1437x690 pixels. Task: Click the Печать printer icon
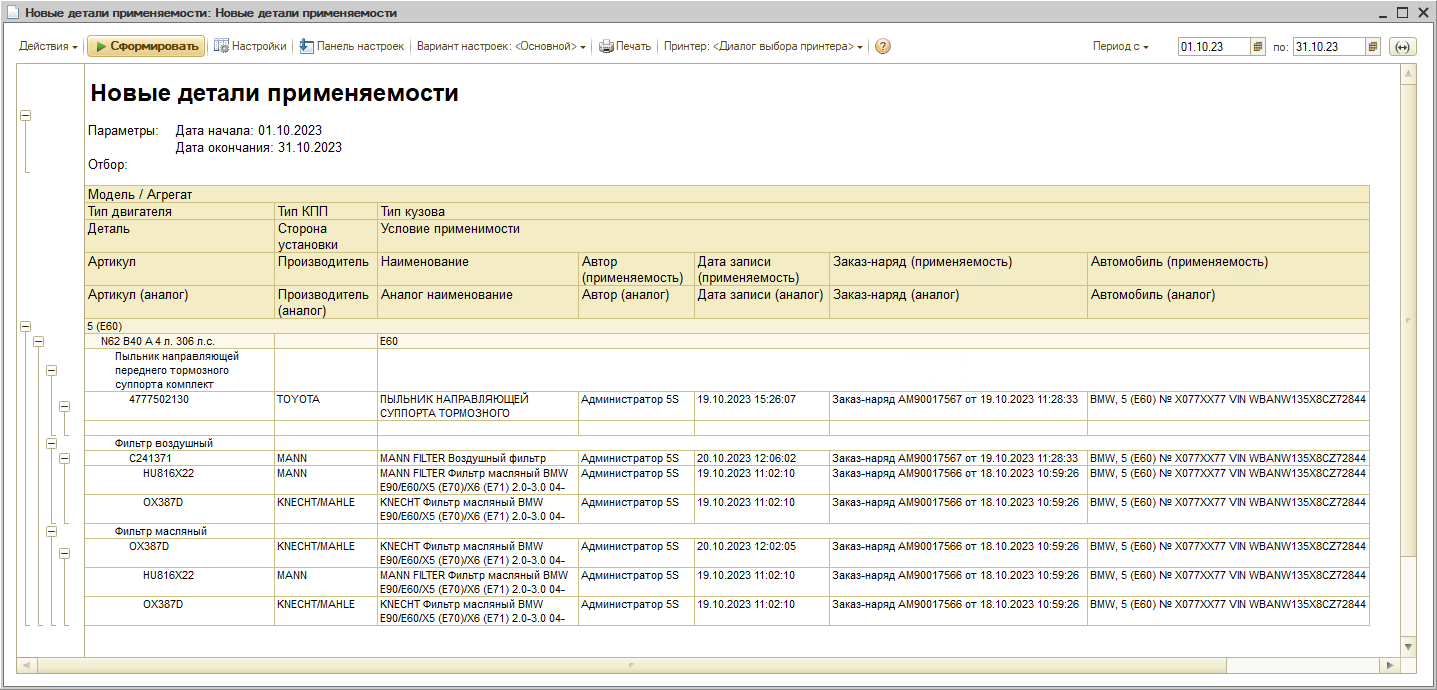coord(625,46)
